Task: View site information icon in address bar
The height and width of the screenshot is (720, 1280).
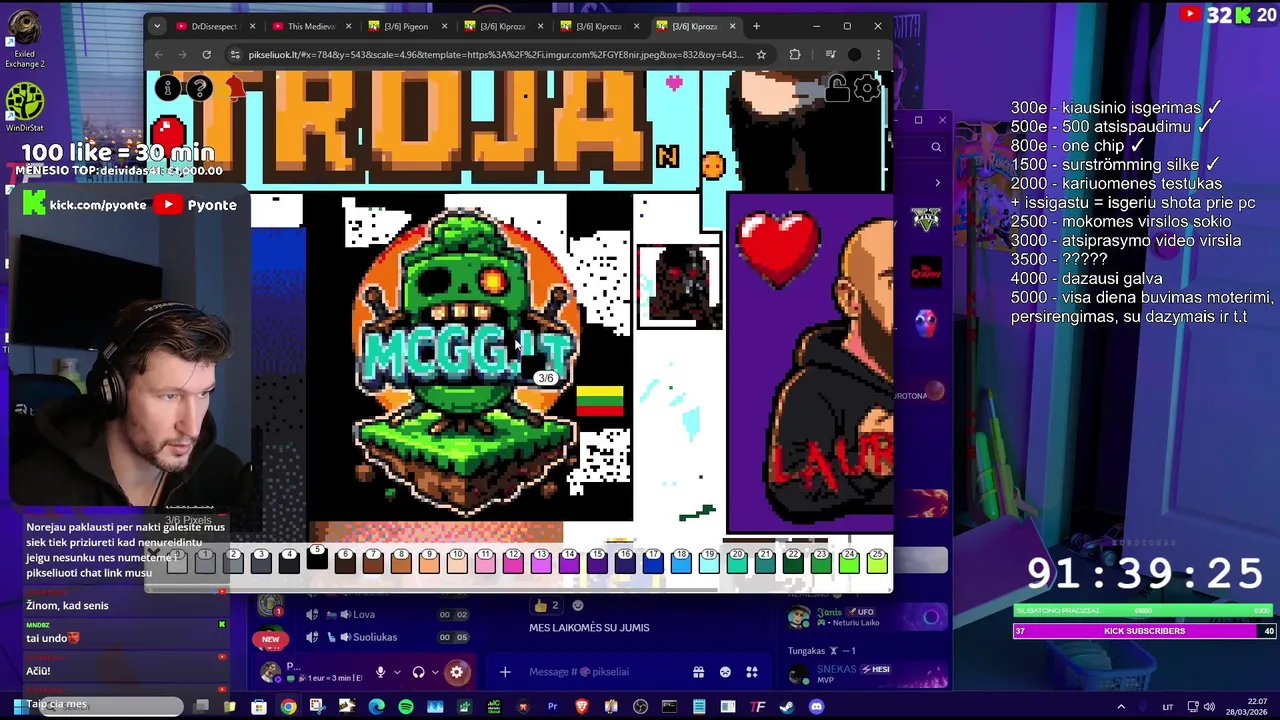Action: coord(235,55)
